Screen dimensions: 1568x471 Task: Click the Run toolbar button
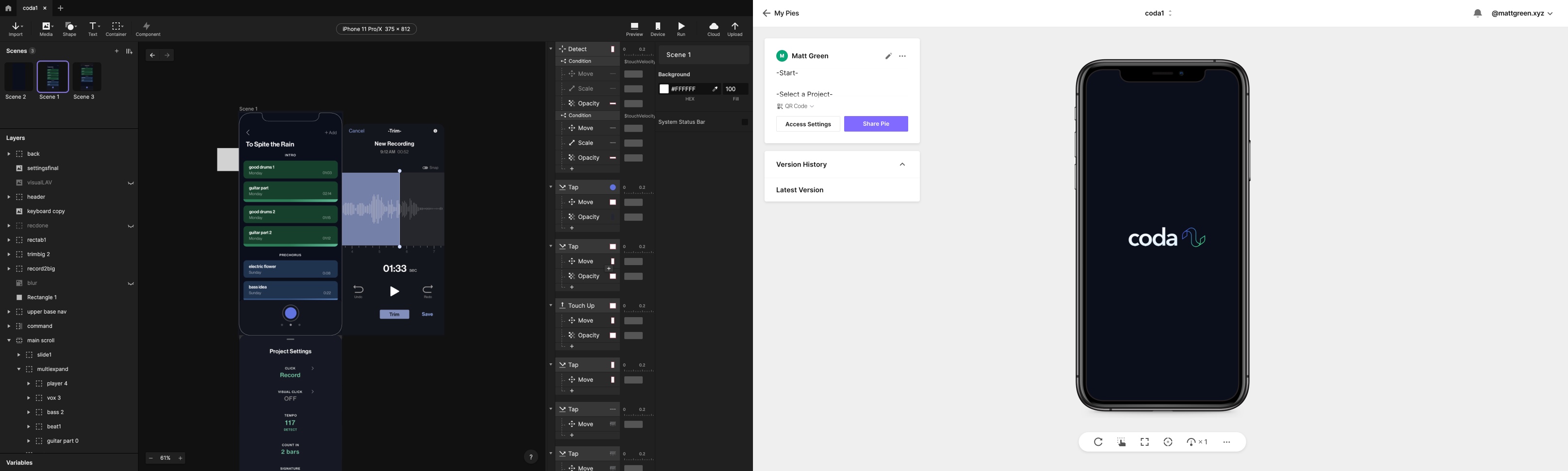681,29
